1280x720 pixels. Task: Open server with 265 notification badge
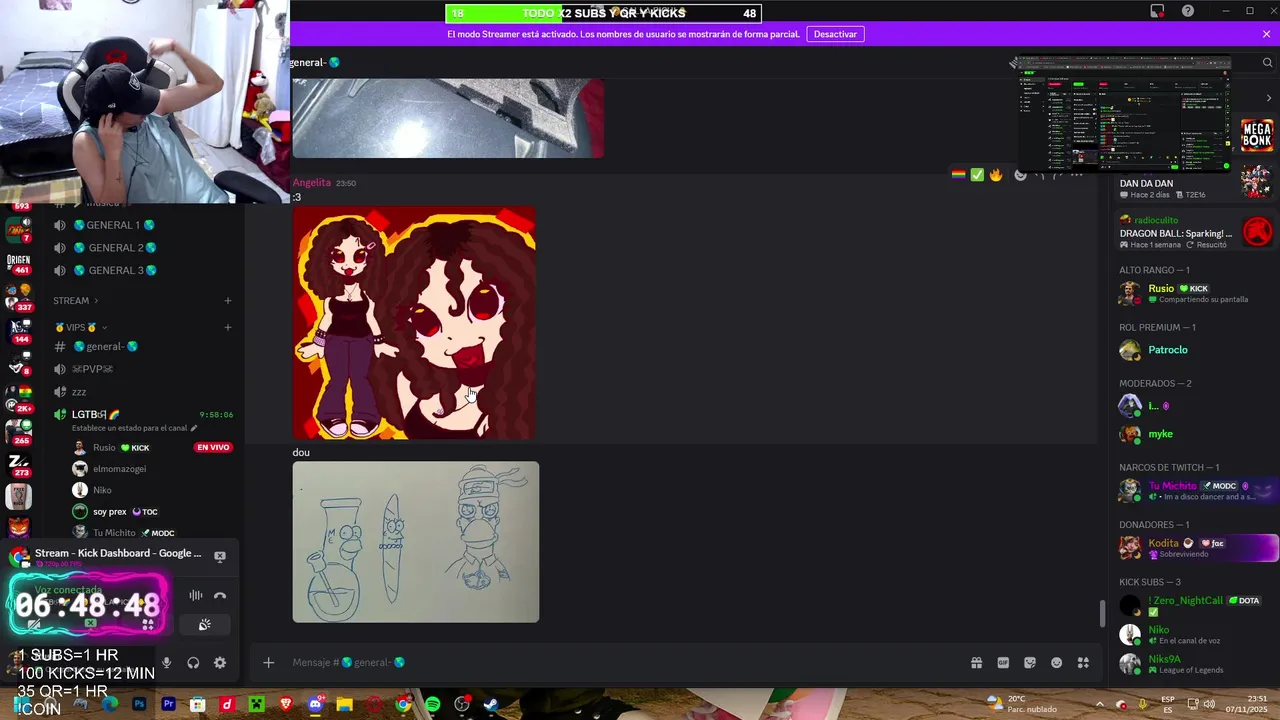[18, 431]
